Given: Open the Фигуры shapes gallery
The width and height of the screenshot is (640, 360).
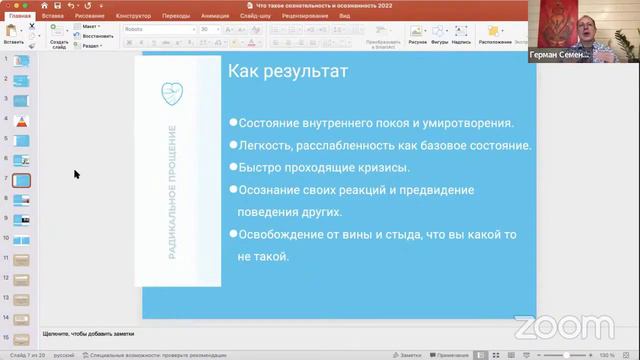Looking at the screenshot, I should [x=439, y=34].
